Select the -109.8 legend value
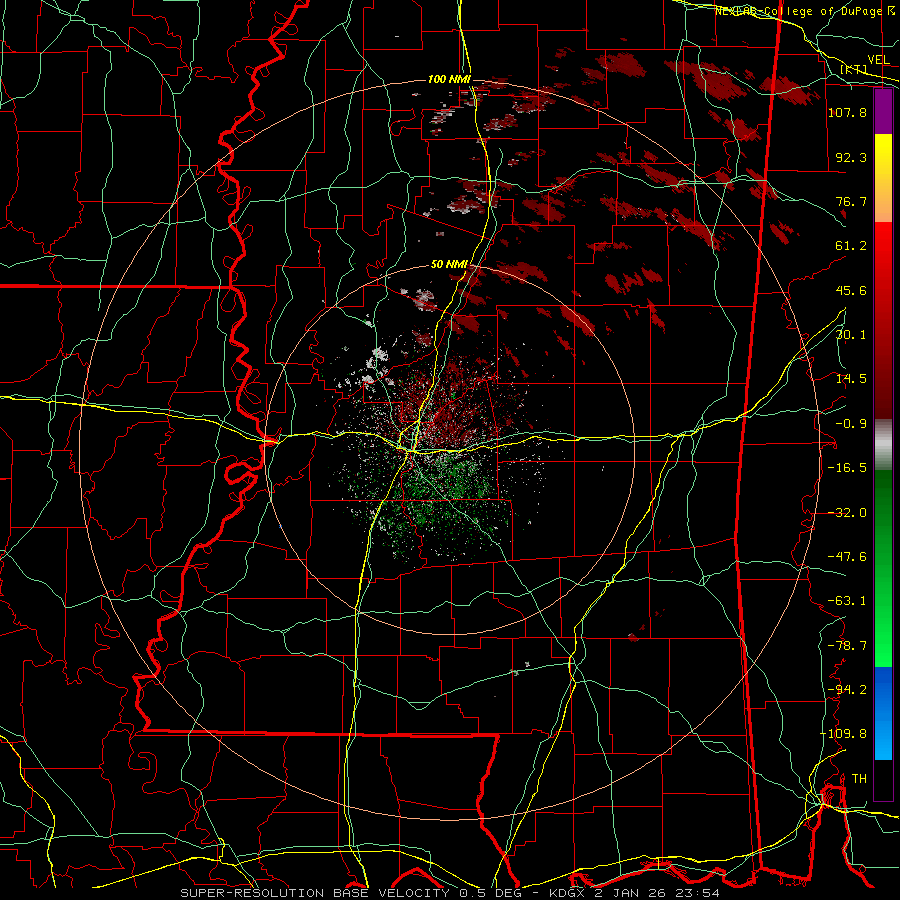This screenshot has width=900, height=900. click(x=843, y=734)
